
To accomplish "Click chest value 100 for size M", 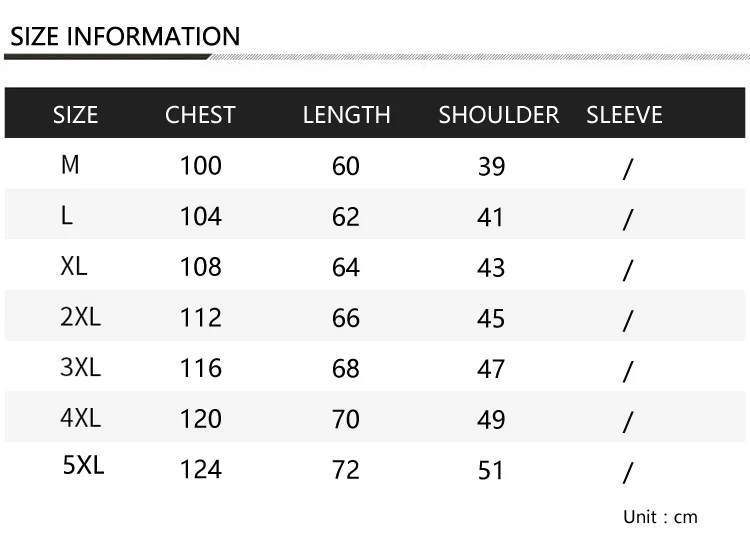I will 201,166.
